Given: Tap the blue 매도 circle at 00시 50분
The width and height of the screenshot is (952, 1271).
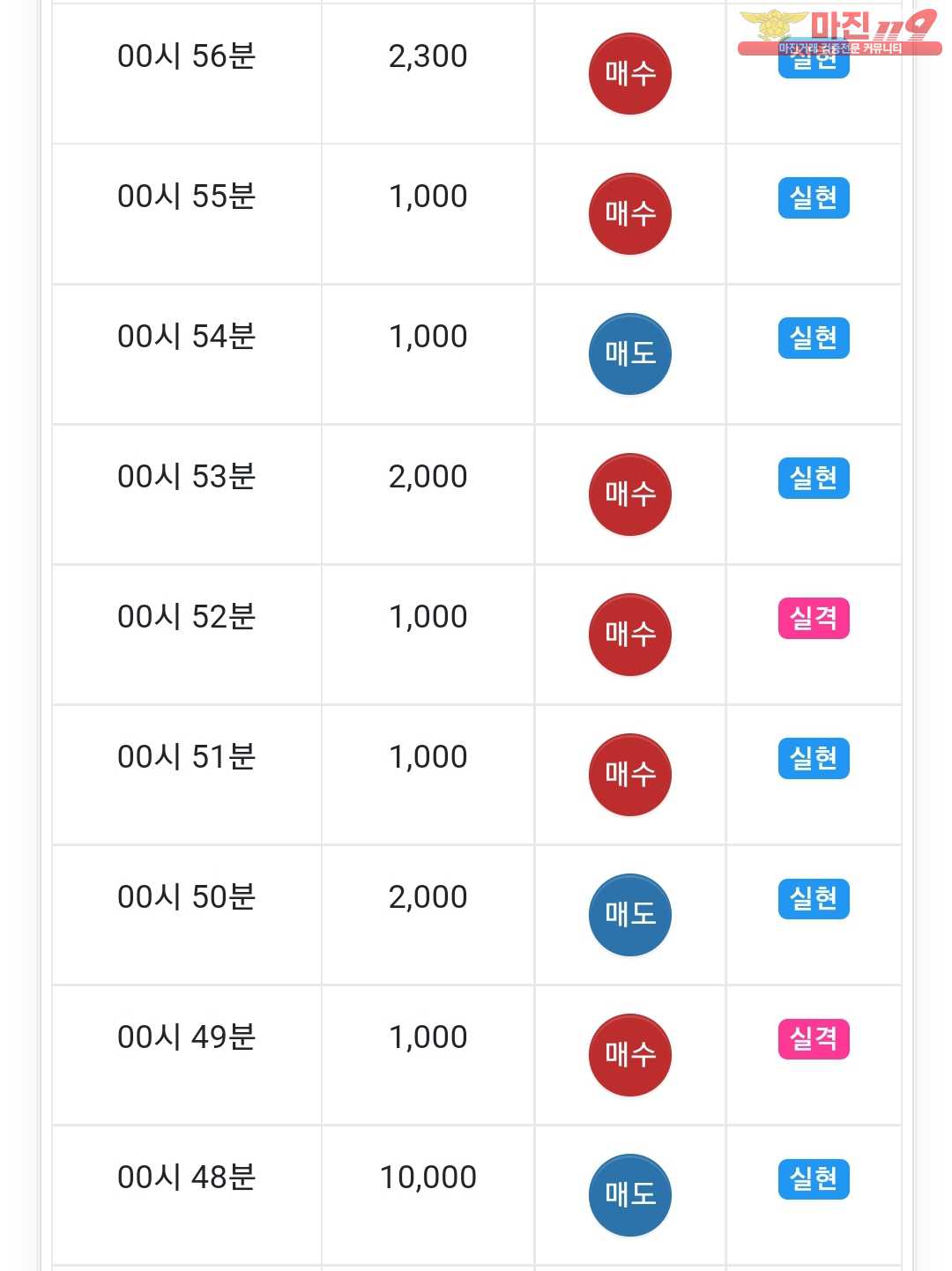Looking at the screenshot, I should pos(629,915).
